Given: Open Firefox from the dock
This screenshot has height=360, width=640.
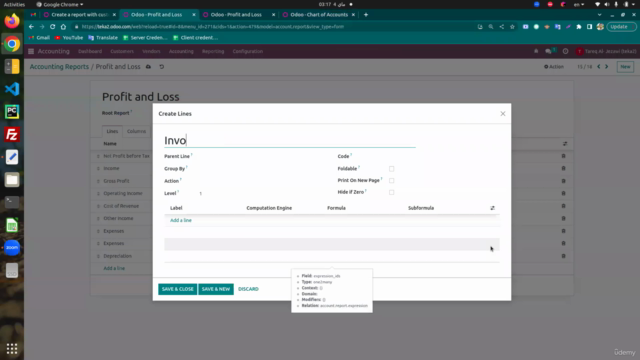Looking at the screenshot, I should [12, 20].
